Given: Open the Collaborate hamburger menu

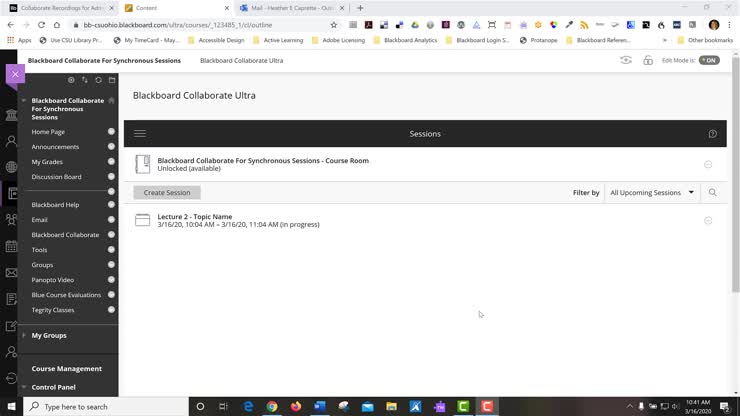Looking at the screenshot, I should click(140, 134).
